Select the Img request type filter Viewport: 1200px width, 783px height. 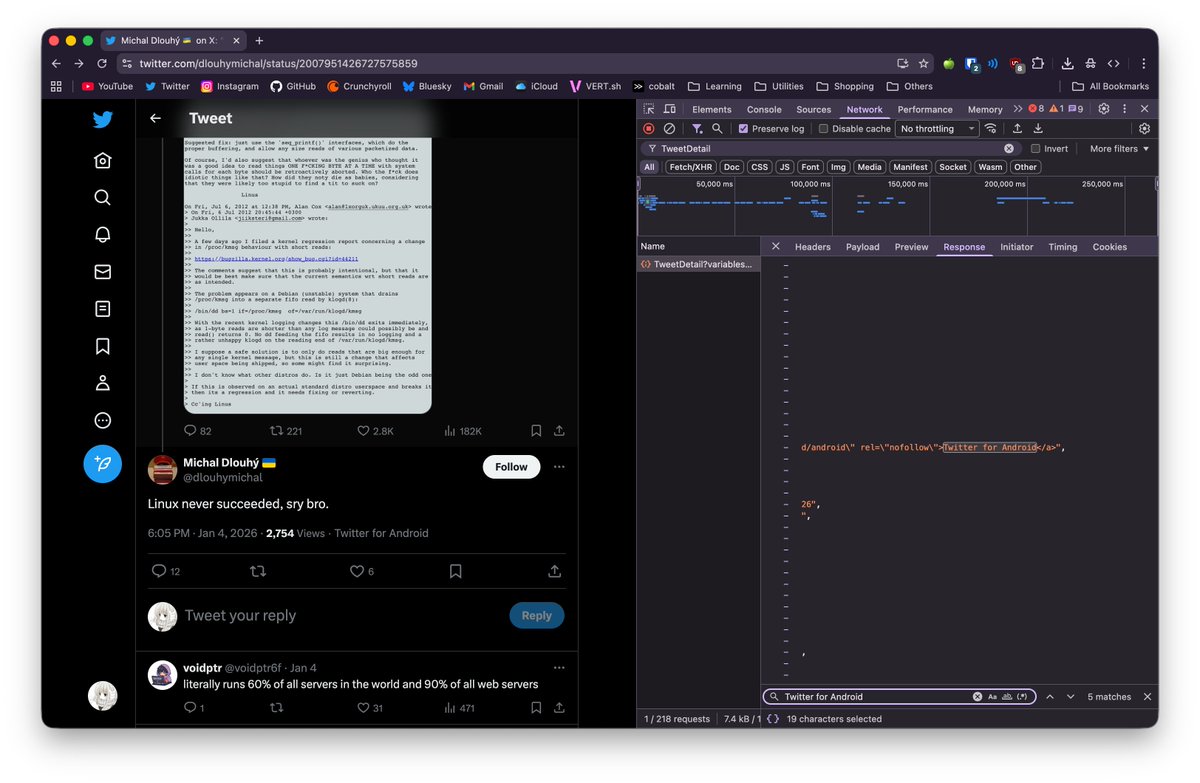click(838, 167)
